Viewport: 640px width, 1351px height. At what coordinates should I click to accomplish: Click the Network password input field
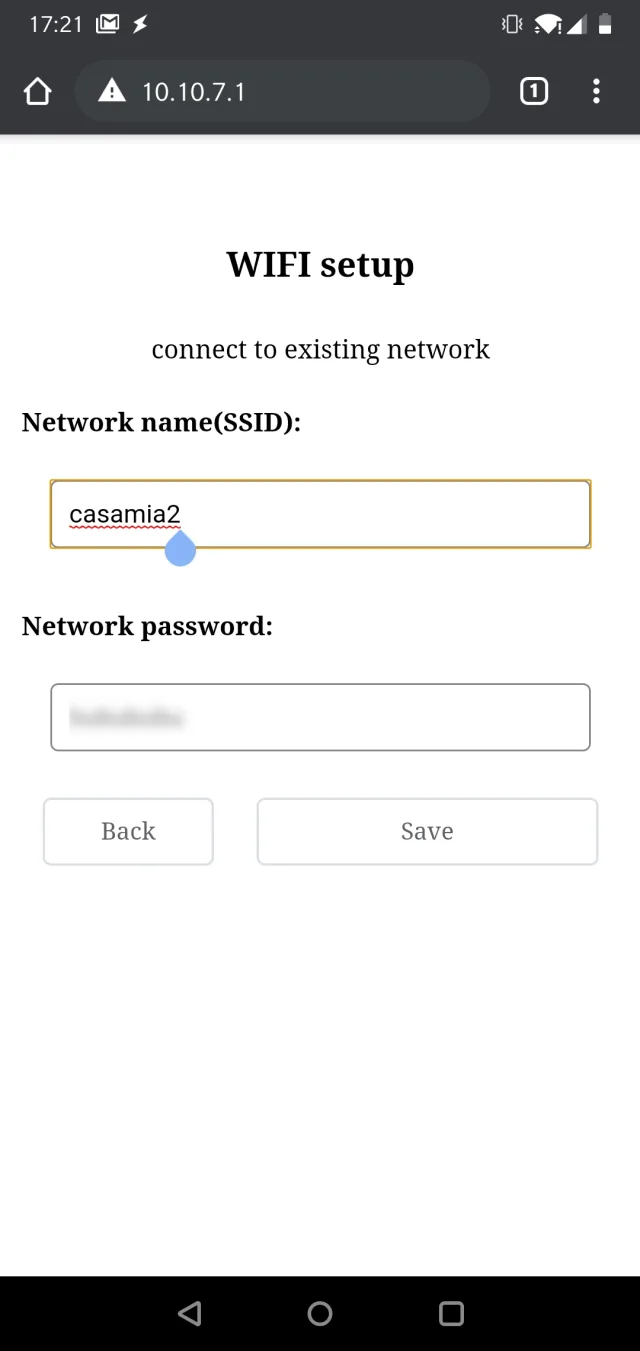320,717
